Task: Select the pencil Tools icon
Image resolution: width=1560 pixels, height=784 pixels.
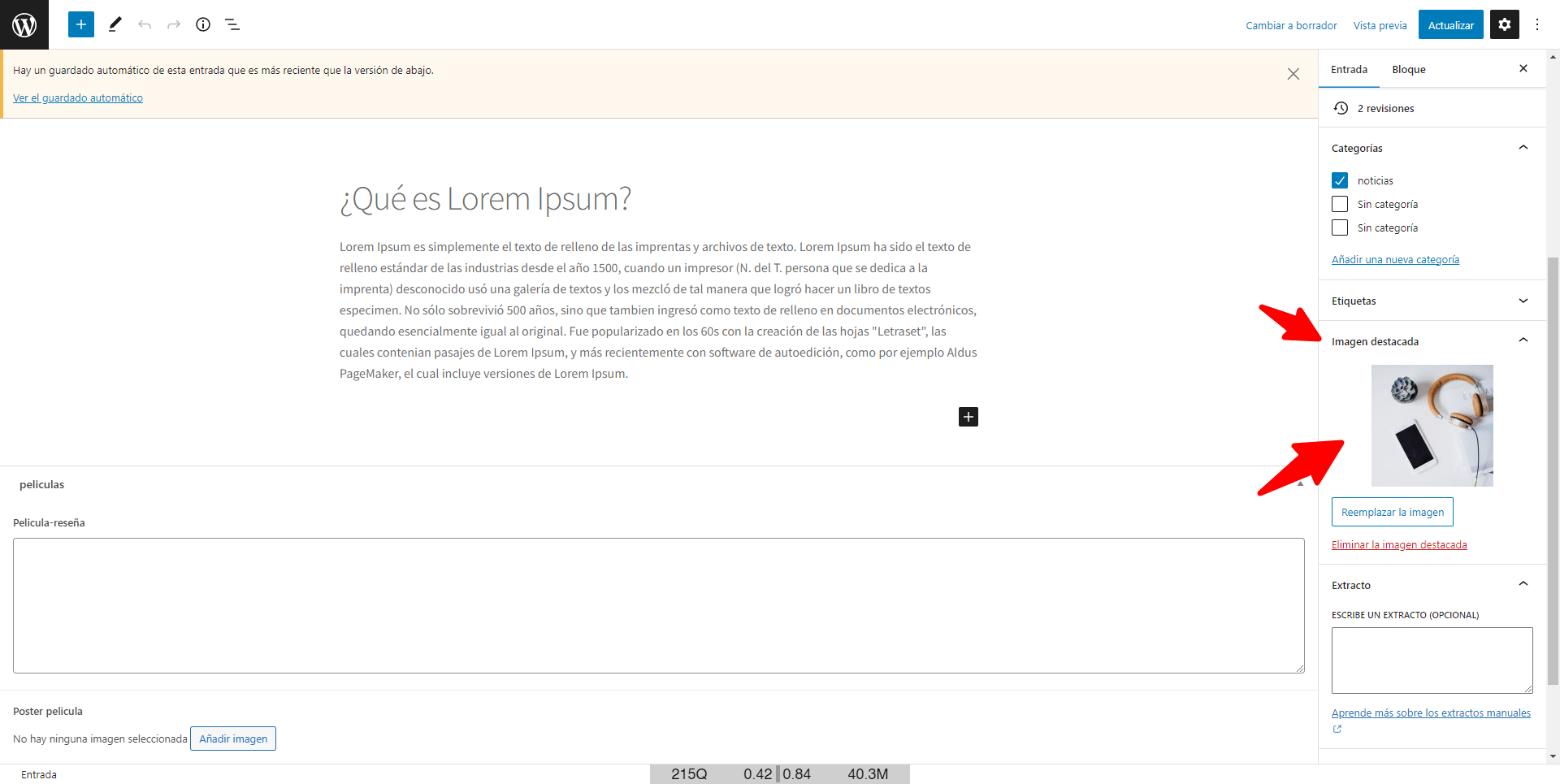Action: click(x=115, y=24)
